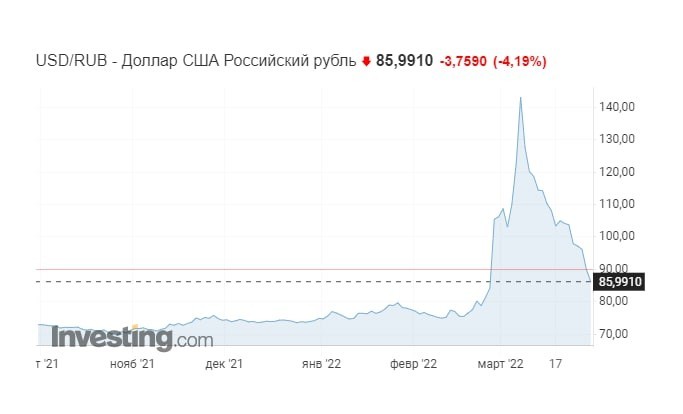Click the Investing.com watermark logo

click(x=132, y=338)
